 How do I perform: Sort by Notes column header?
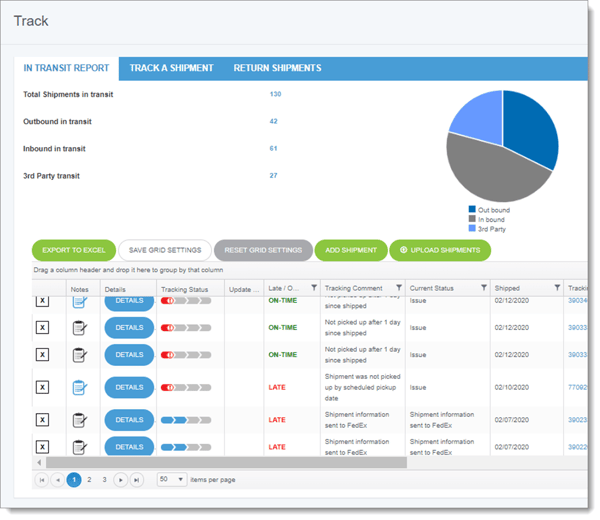pyautogui.click(x=80, y=290)
